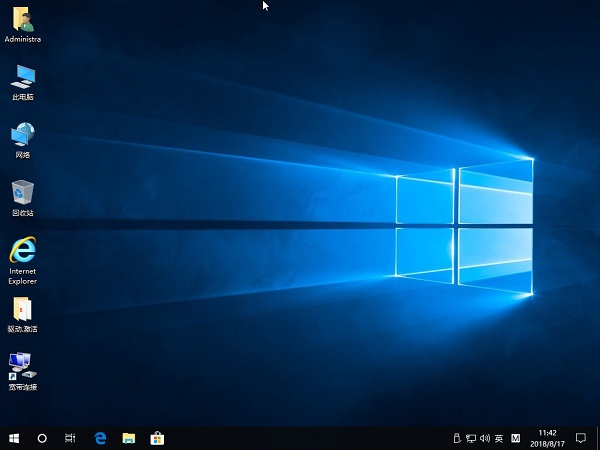Click the safely remove hardware tray icon
The width and height of the screenshot is (600, 450).
coord(457,438)
